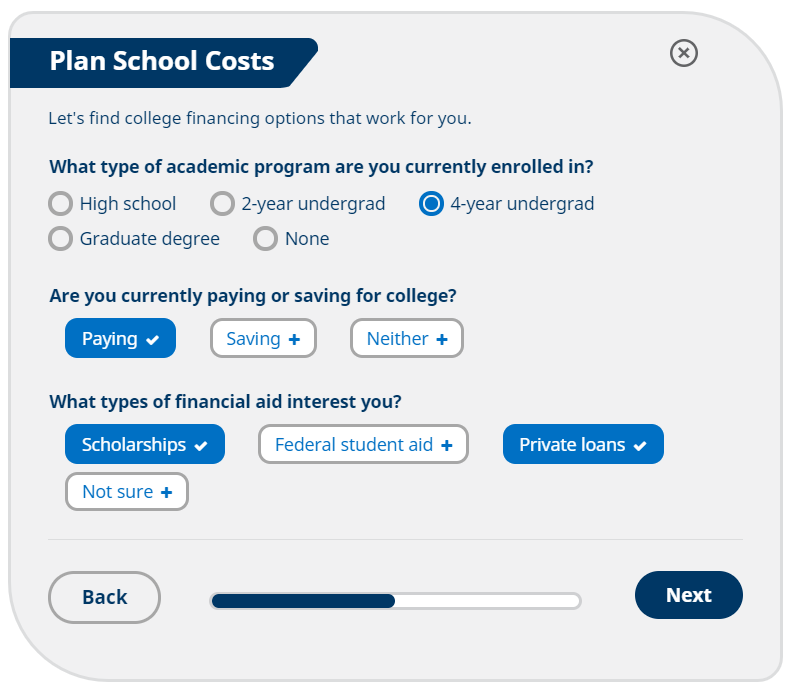
Task: Click the plus icon on Saving chip
Action: pyautogui.click(x=294, y=339)
